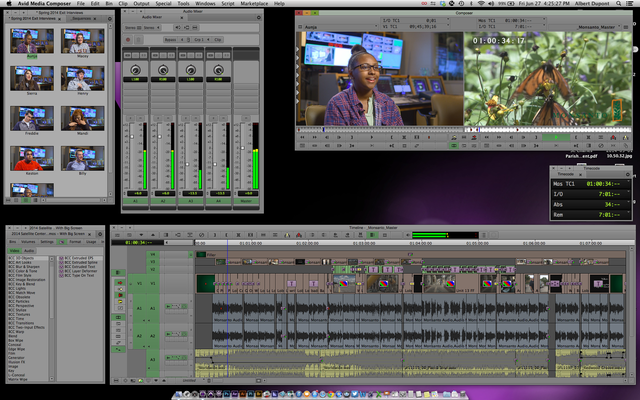640x400 pixels.
Task: Open the Rem row in Timecode window
Action: (590, 215)
